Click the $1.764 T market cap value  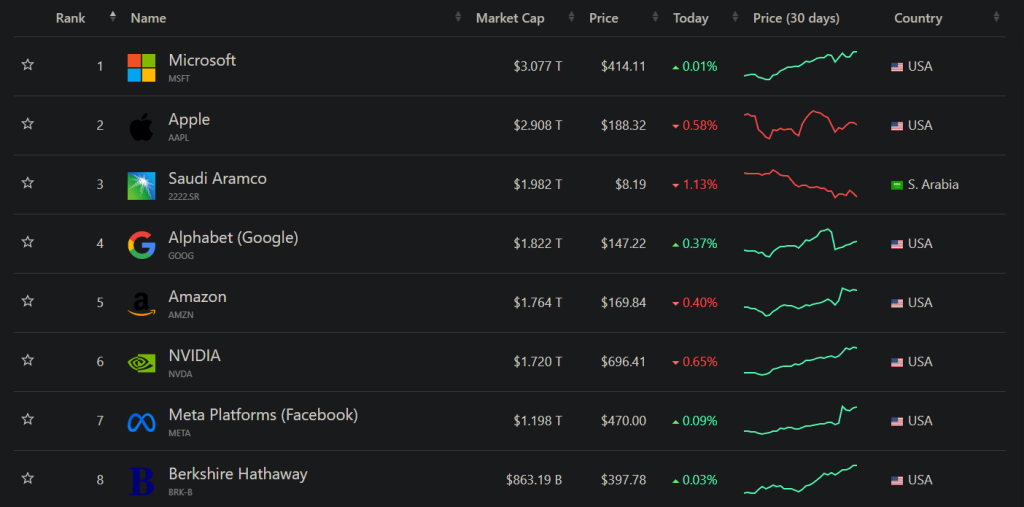click(537, 303)
